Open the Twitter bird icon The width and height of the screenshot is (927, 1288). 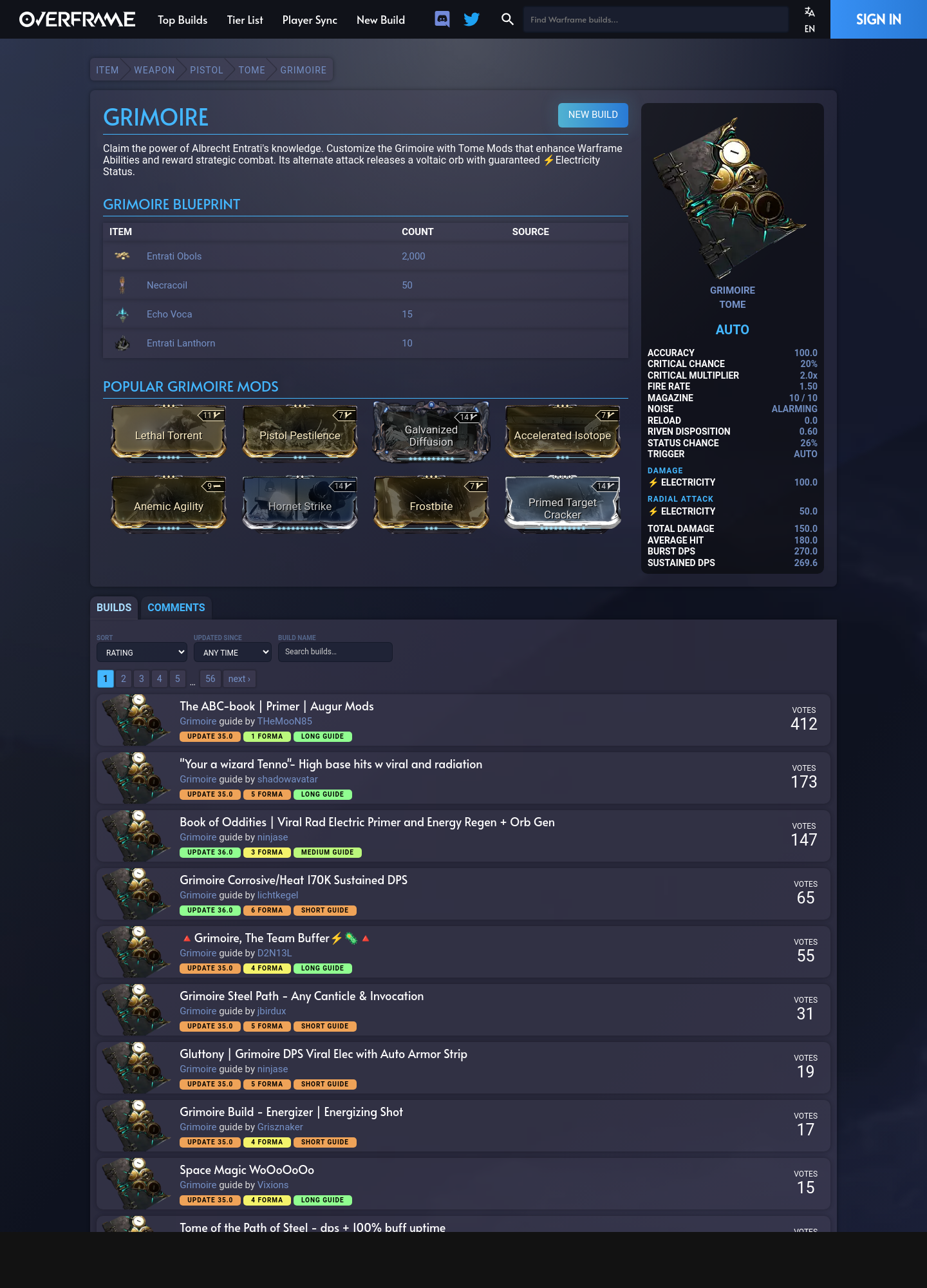click(472, 19)
